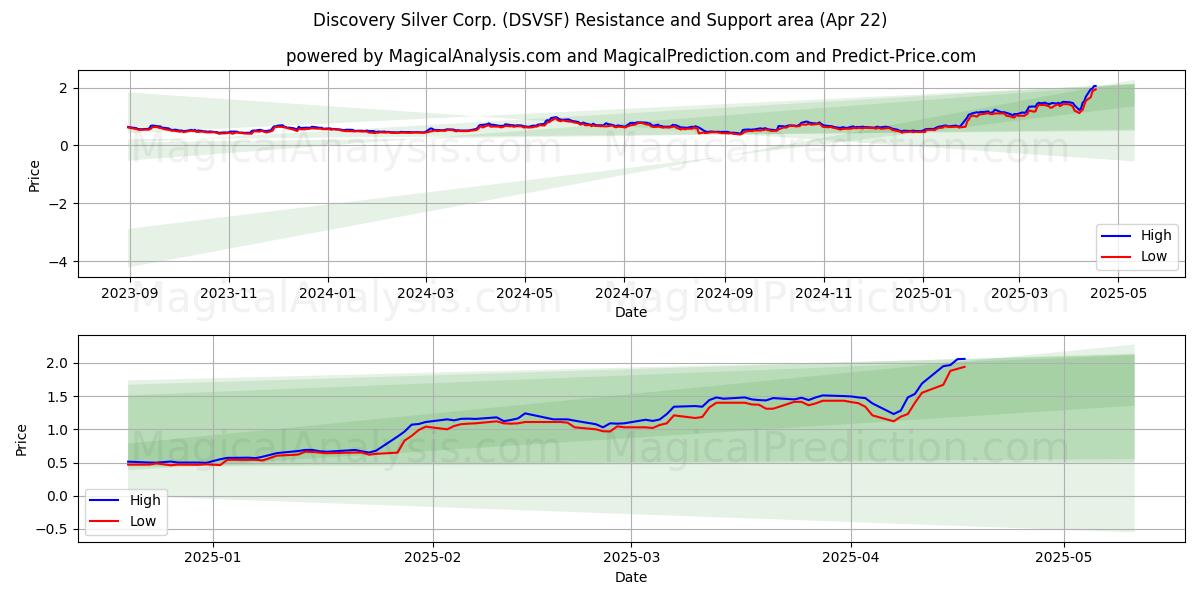The image size is (1200, 600).
Task: Click 'Low' in the lower chart legend
Action: [145, 521]
